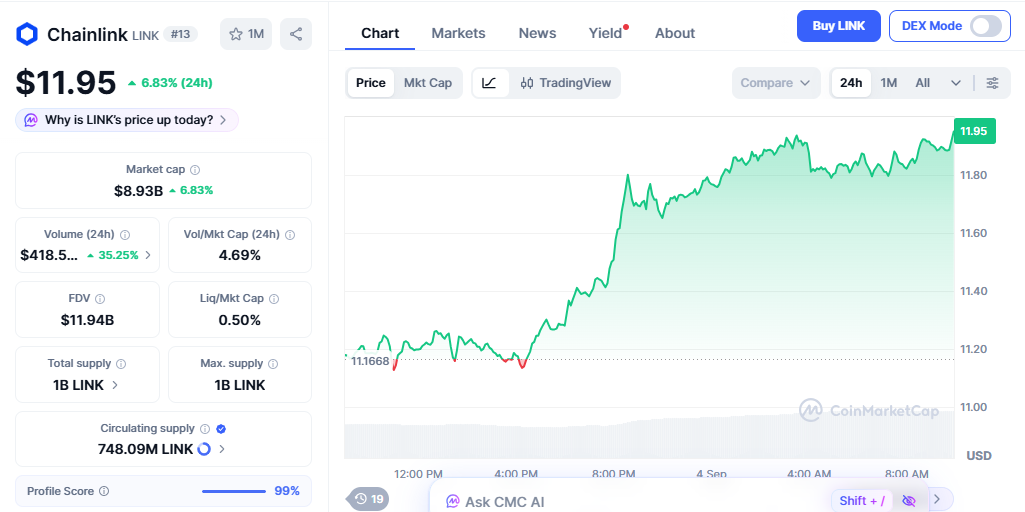Click the 99% profile score value

click(x=287, y=491)
